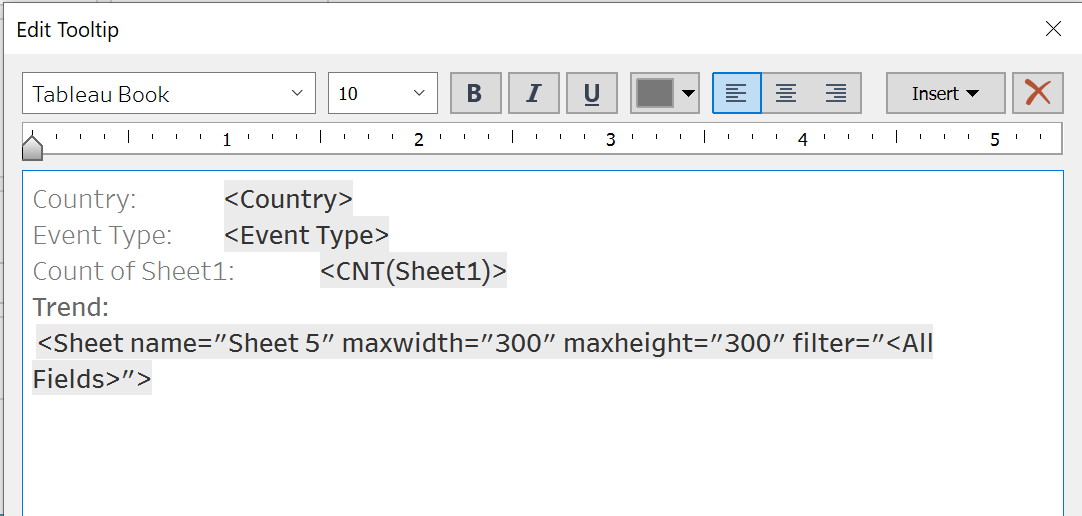Expand the text color dropdown arrow
Viewport: 1082px width, 516px height.
pyautogui.click(x=688, y=94)
